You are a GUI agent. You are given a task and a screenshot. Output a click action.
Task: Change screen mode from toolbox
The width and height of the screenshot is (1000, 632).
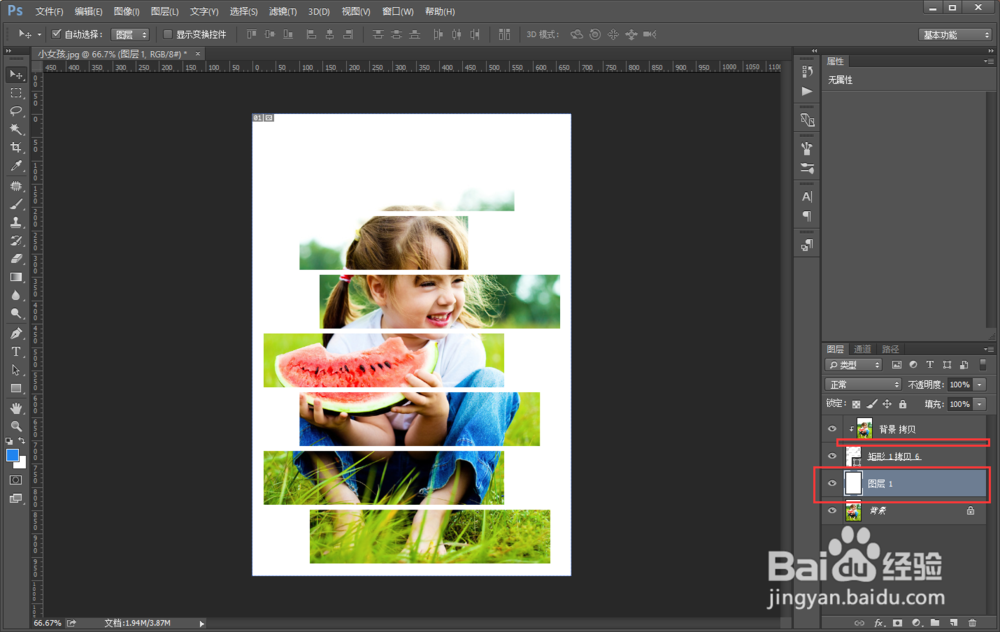click(16, 498)
